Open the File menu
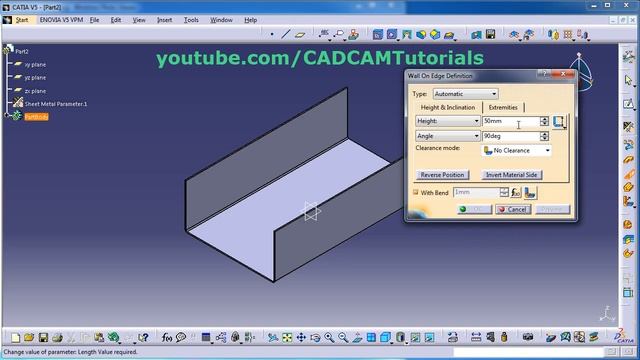The image size is (640, 360). [94, 20]
